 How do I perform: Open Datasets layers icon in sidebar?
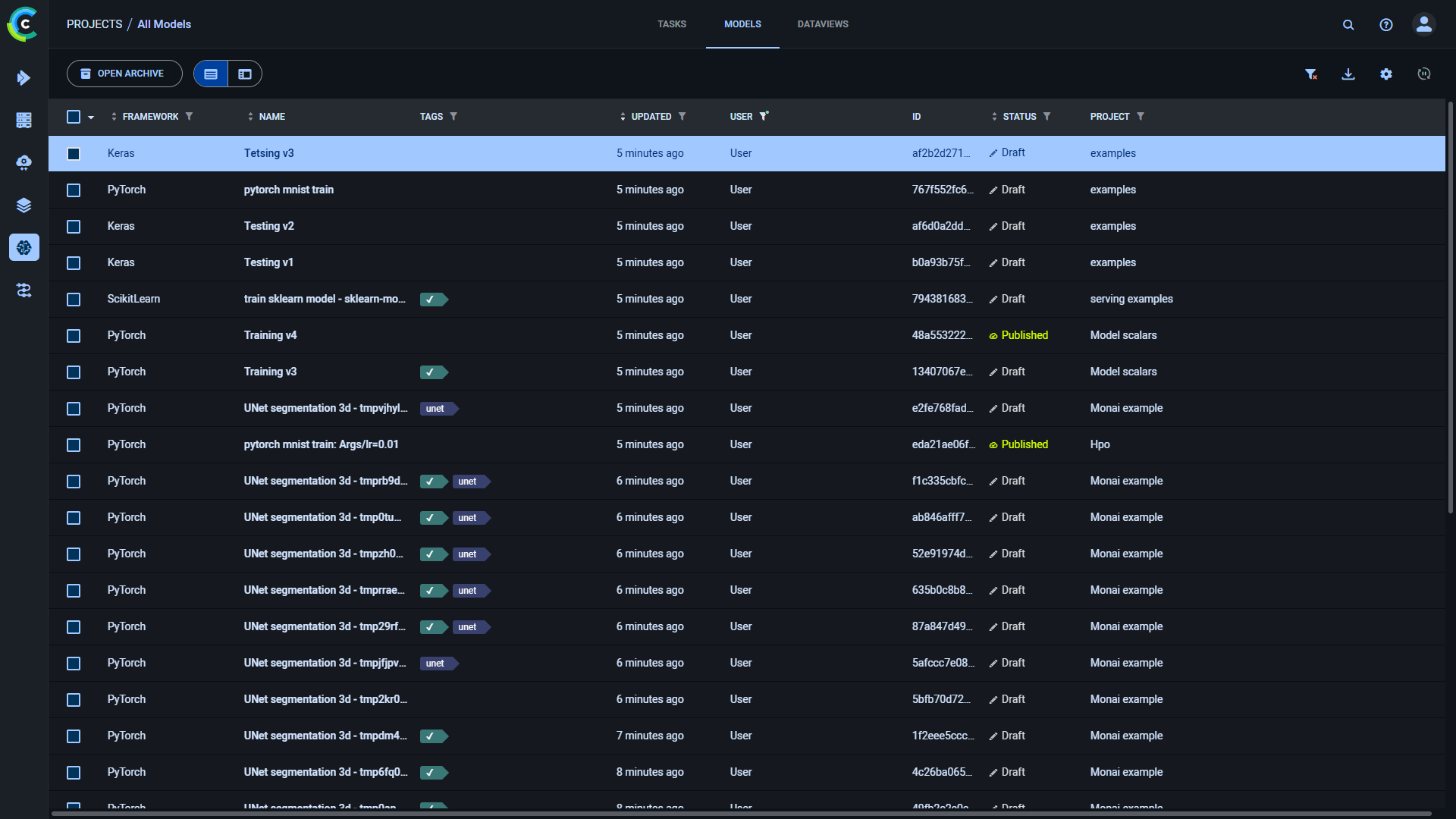point(24,206)
